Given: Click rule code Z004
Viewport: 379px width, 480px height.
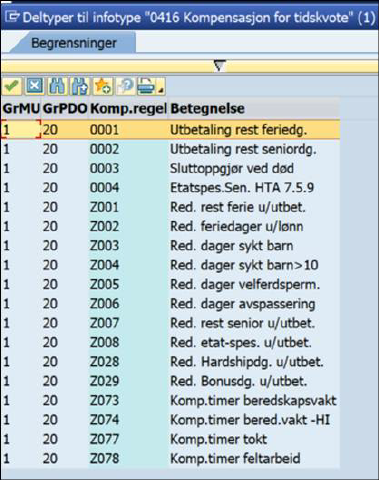Looking at the screenshot, I should pyautogui.click(x=104, y=265).
